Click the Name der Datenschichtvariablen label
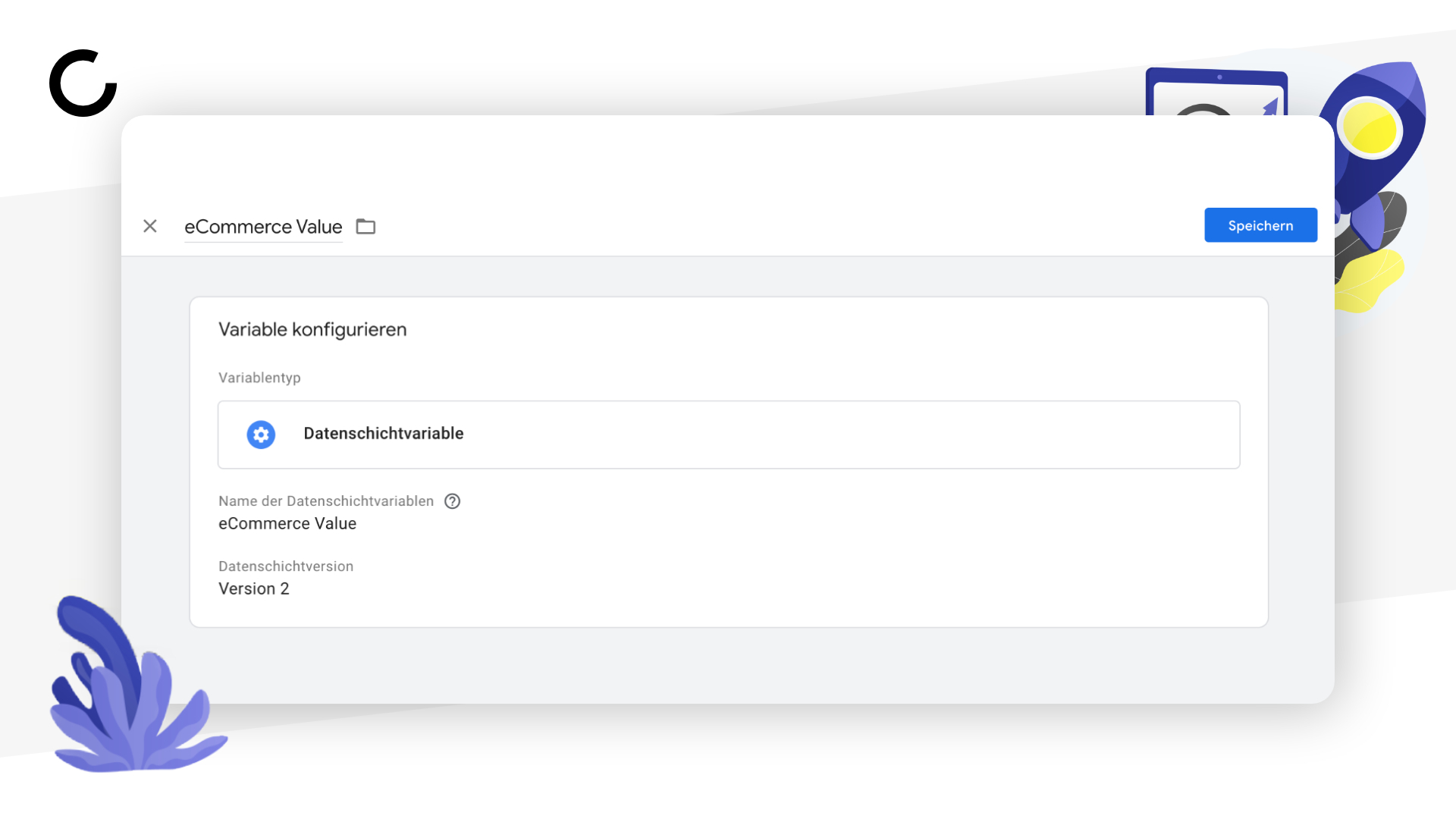This screenshot has height=819, width=1456. [326, 501]
